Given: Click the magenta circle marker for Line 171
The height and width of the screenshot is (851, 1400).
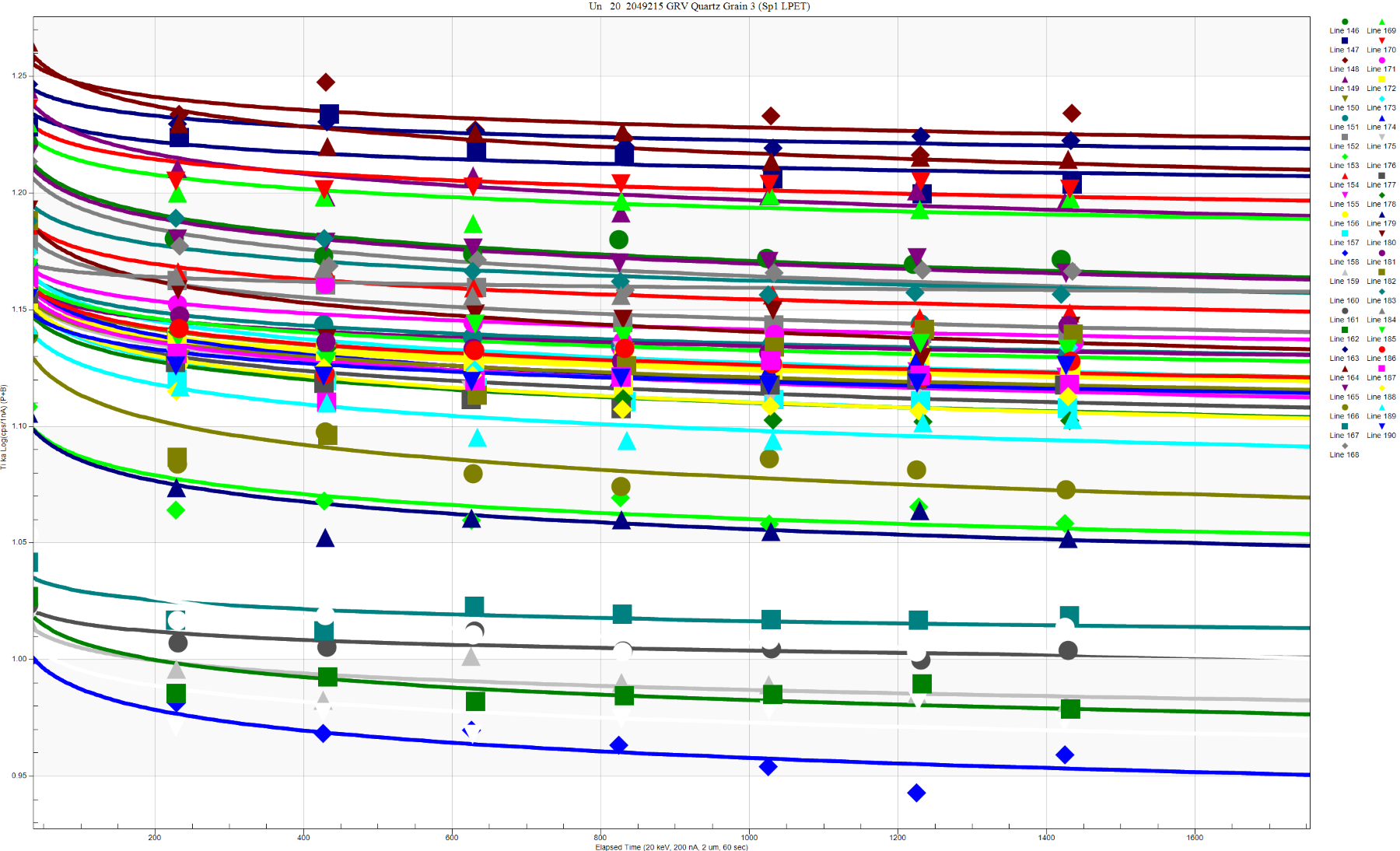Looking at the screenshot, I should (x=1381, y=60).
